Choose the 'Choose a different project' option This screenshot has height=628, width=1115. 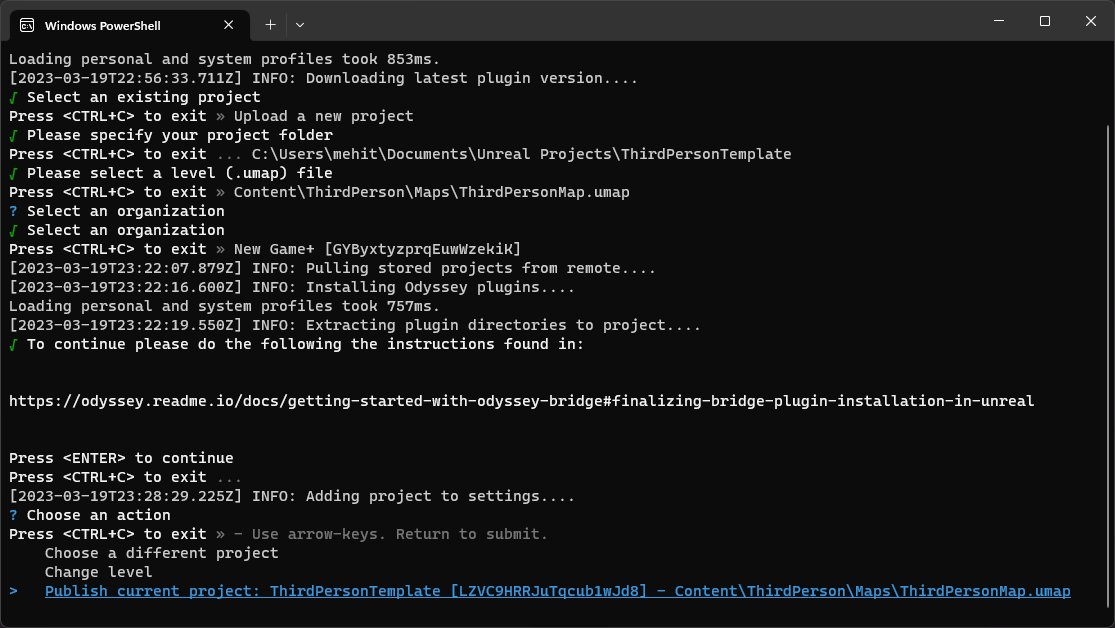click(161, 553)
